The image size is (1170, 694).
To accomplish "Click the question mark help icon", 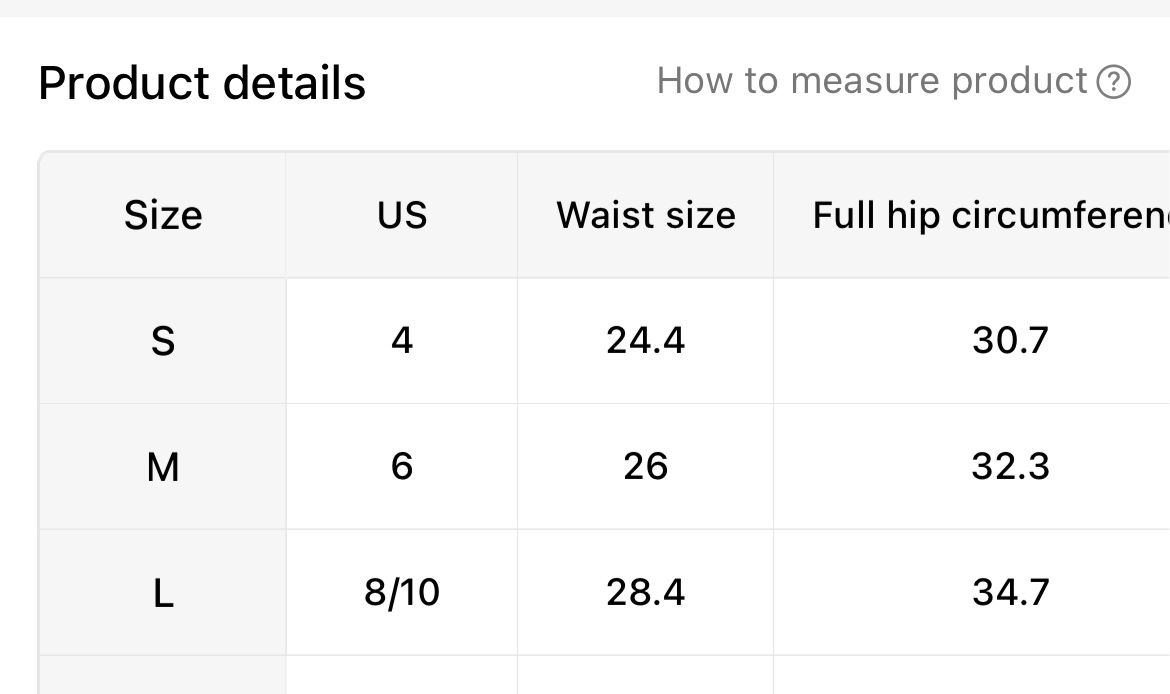I will [x=1113, y=82].
